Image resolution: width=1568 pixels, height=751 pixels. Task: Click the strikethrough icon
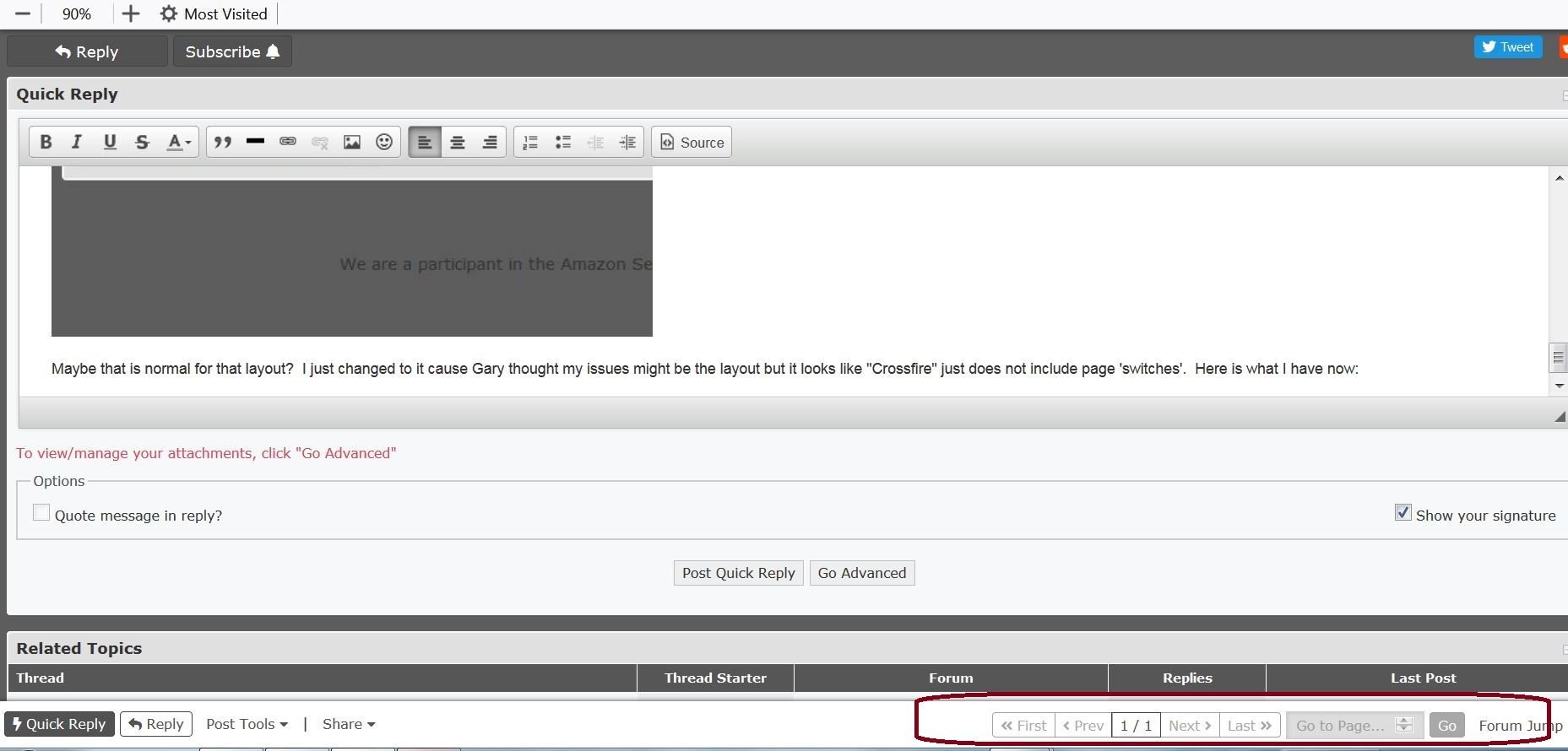coord(142,142)
